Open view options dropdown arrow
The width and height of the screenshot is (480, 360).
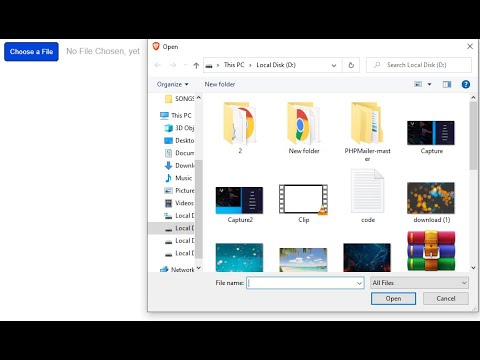pyautogui.click(x=429, y=84)
